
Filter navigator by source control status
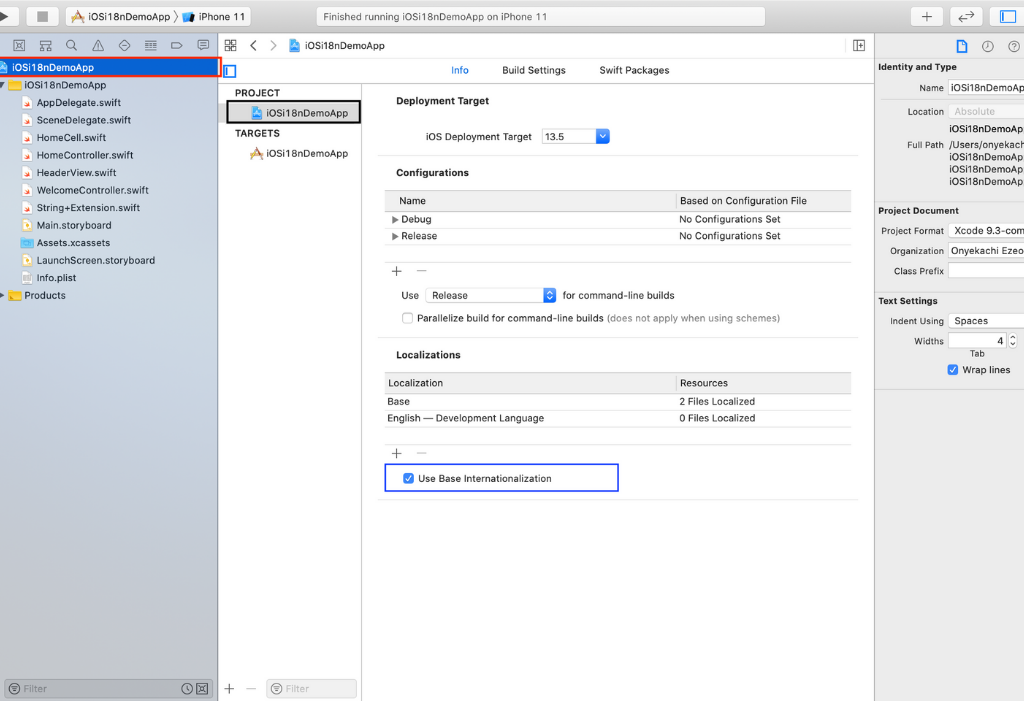pyautogui.click(x=202, y=689)
